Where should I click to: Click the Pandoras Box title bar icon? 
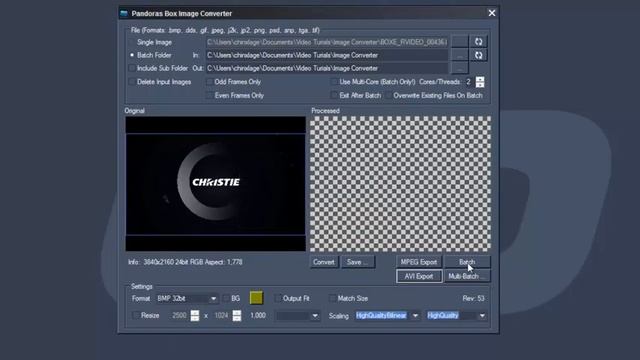coord(124,13)
